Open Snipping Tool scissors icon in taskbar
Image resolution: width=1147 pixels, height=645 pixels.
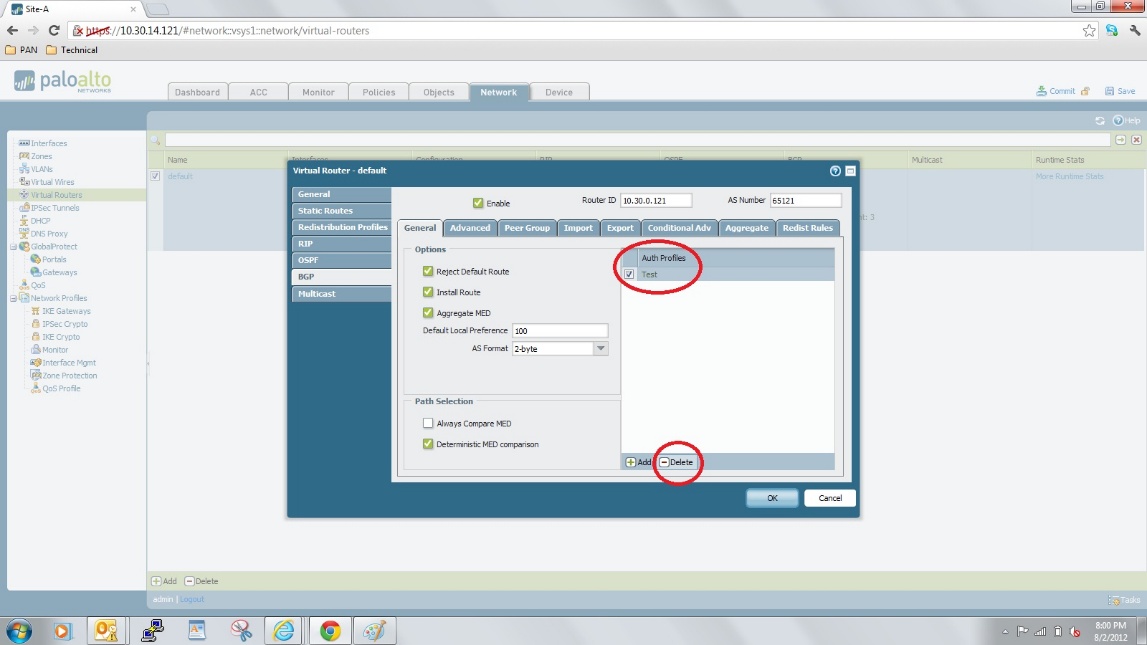pyautogui.click(x=241, y=630)
